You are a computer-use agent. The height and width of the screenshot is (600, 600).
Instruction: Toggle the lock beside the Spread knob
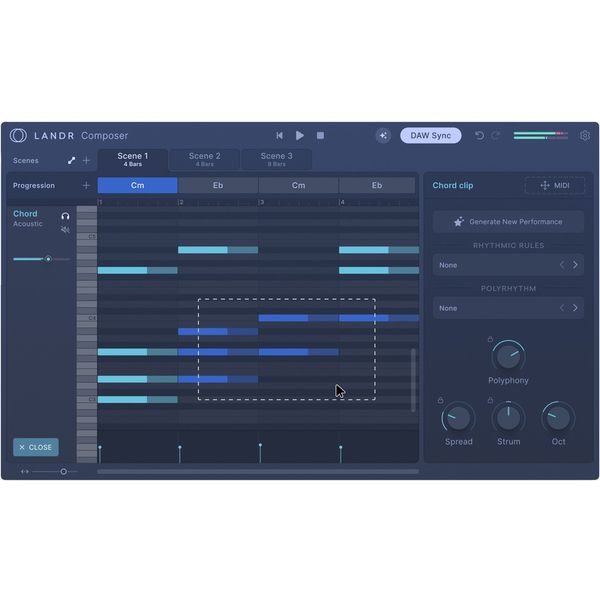pos(440,400)
